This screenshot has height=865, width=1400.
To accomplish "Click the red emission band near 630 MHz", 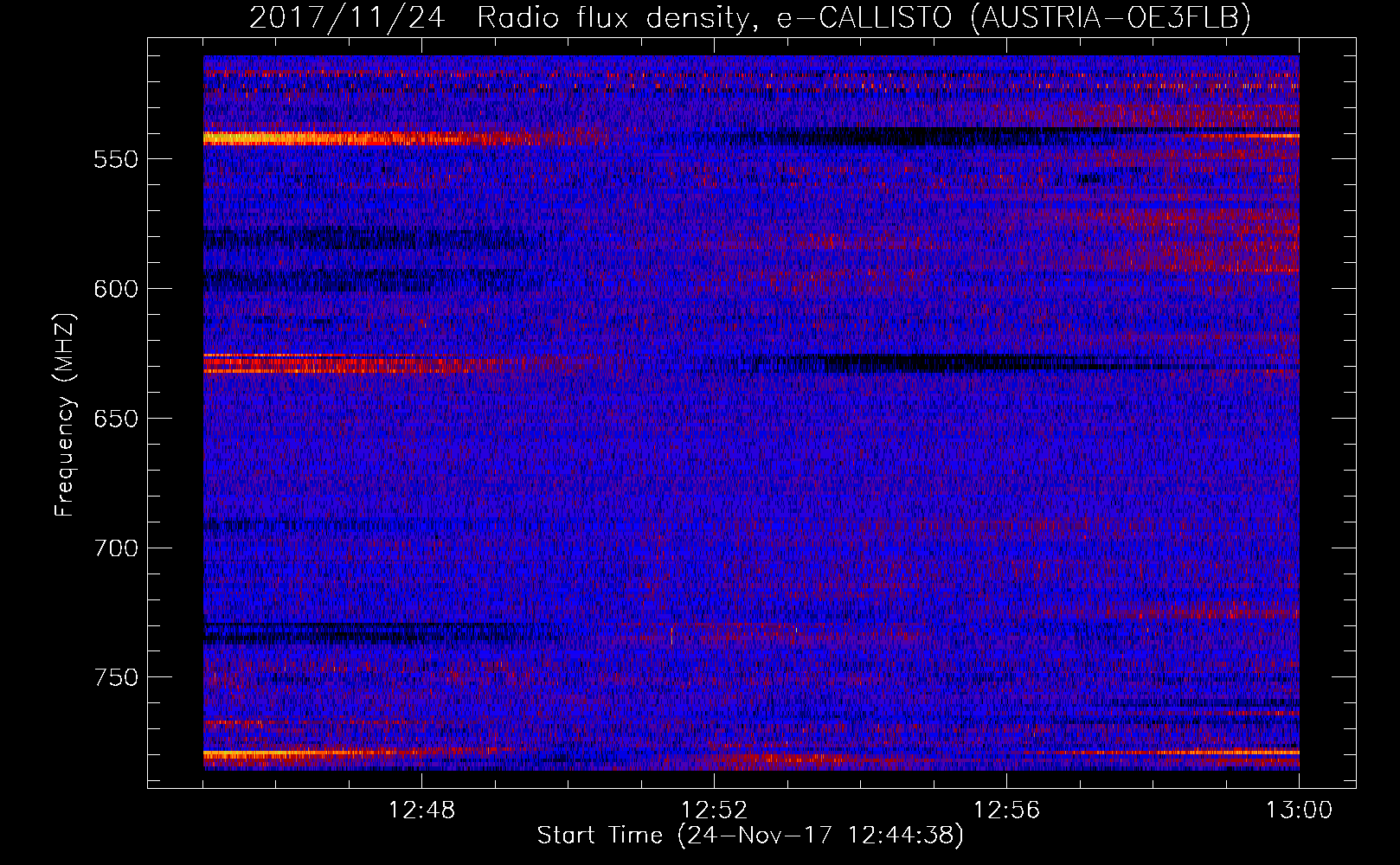I will 363,367.
